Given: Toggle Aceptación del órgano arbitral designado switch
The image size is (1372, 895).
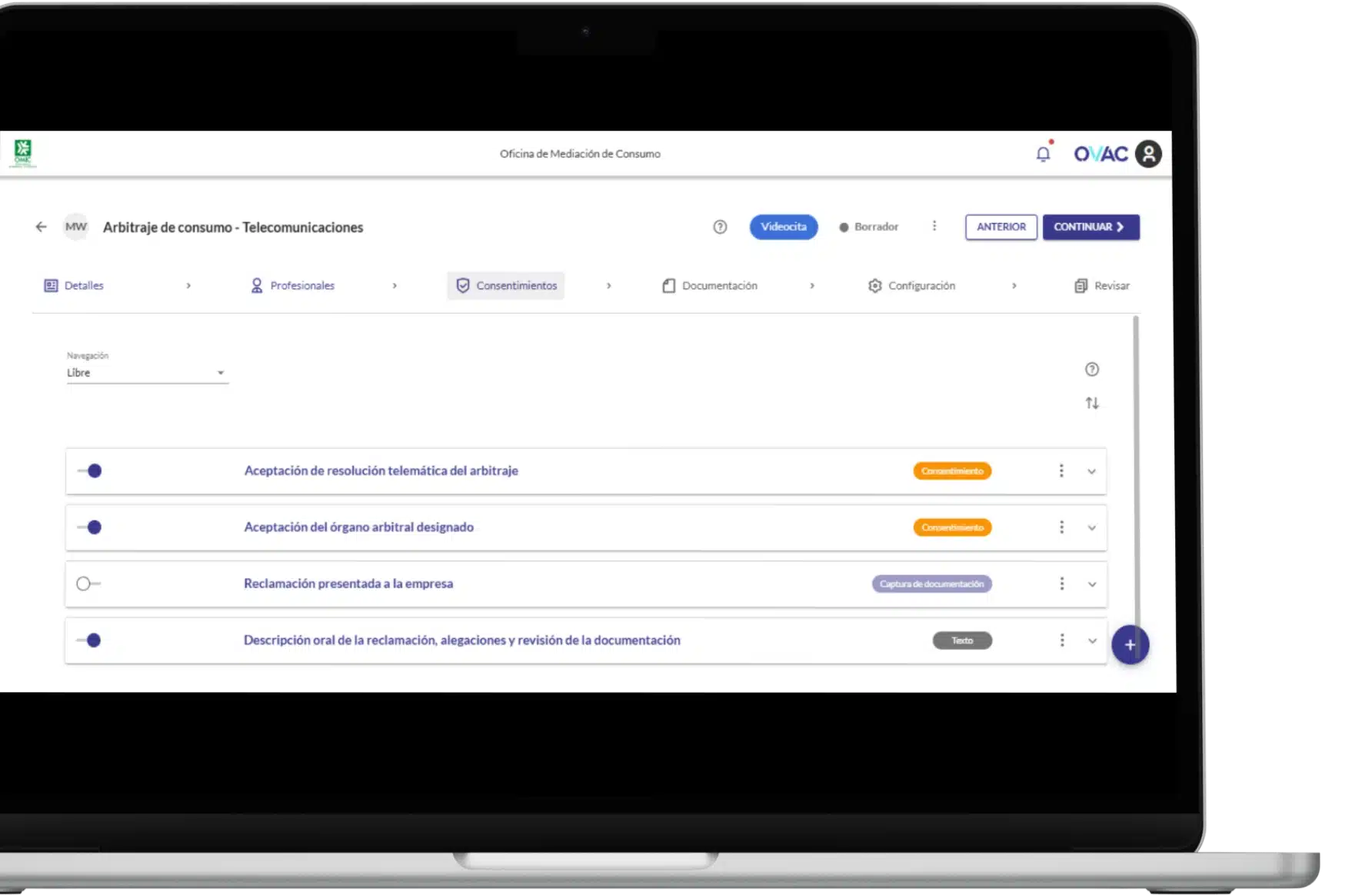Looking at the screenshot, I should click(89, 527).
